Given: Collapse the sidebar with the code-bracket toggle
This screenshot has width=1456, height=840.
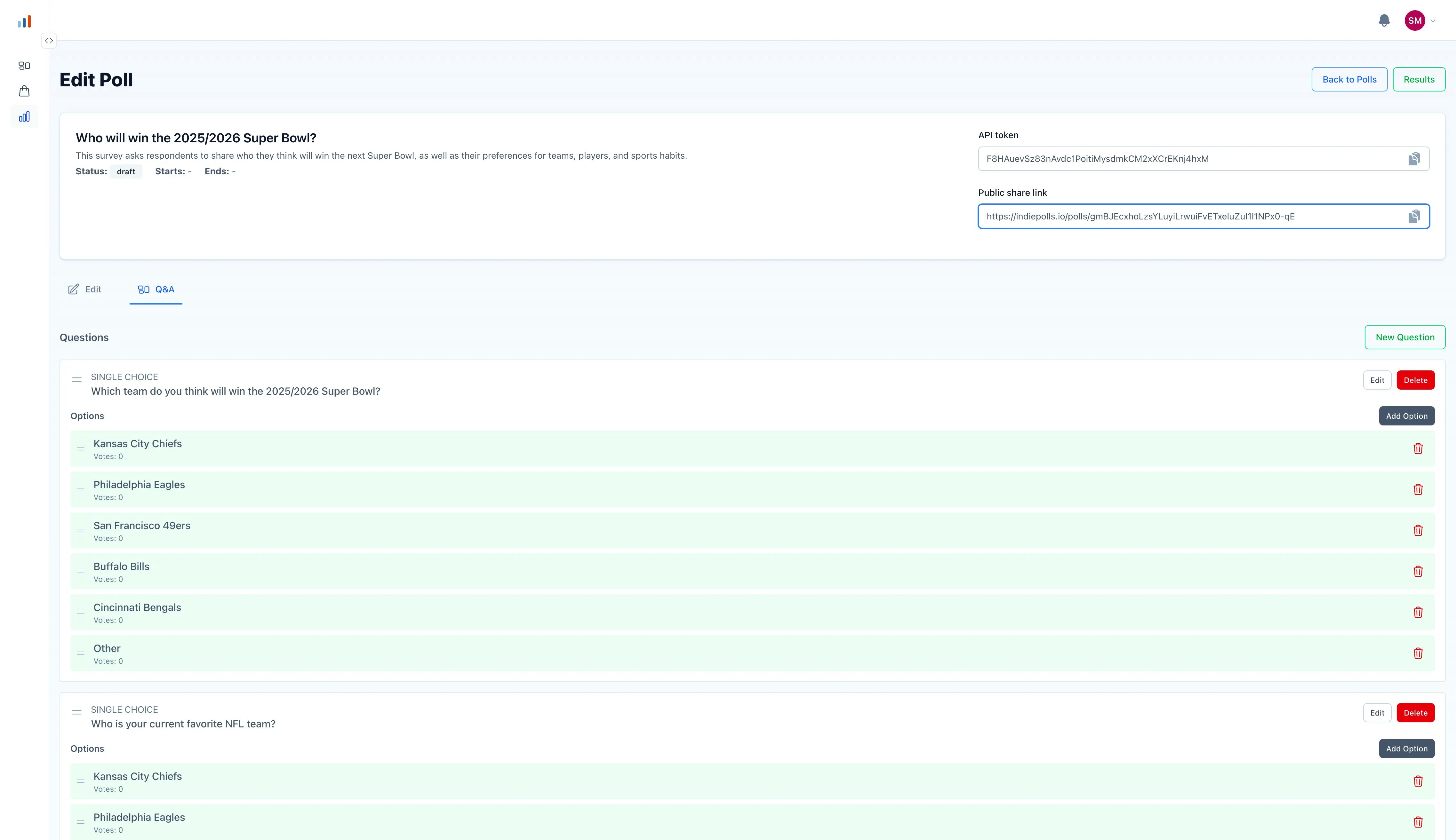Looking at the screenshot, I should click(49, 40).
